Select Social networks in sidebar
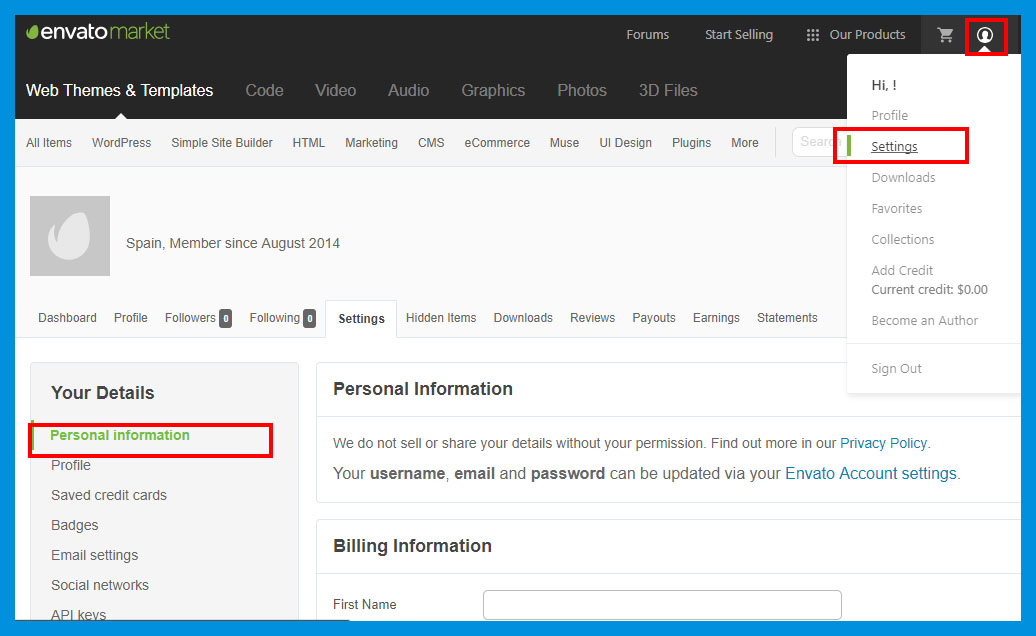This screenshot has height=636, width=1036. pyautogui.click(x=100, y=585)
